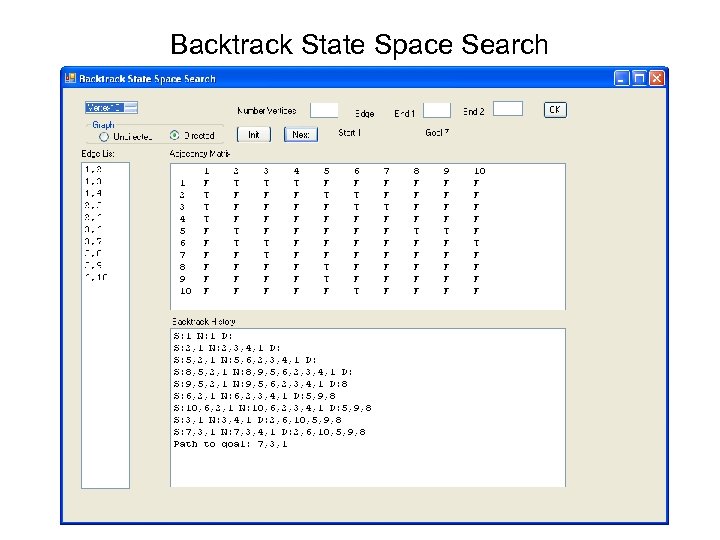720x540 pixels.
Task: Click the Init button
Action: click(254, 135)
